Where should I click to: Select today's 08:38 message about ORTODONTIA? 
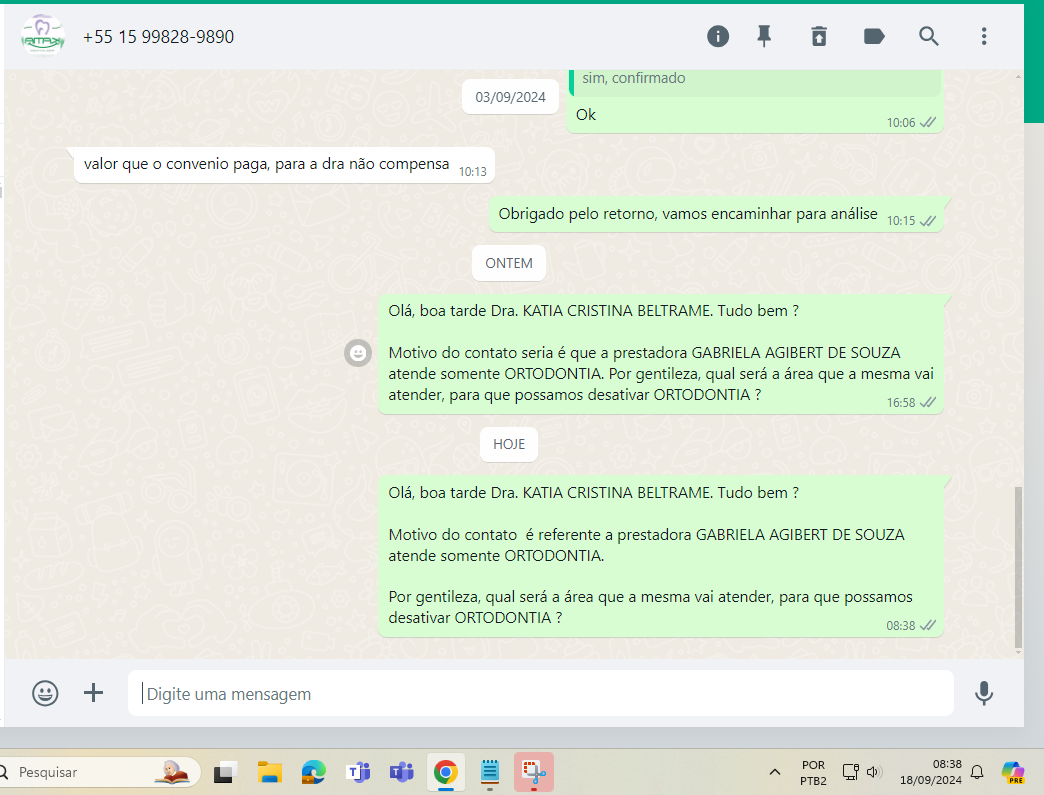coord(661,557)
